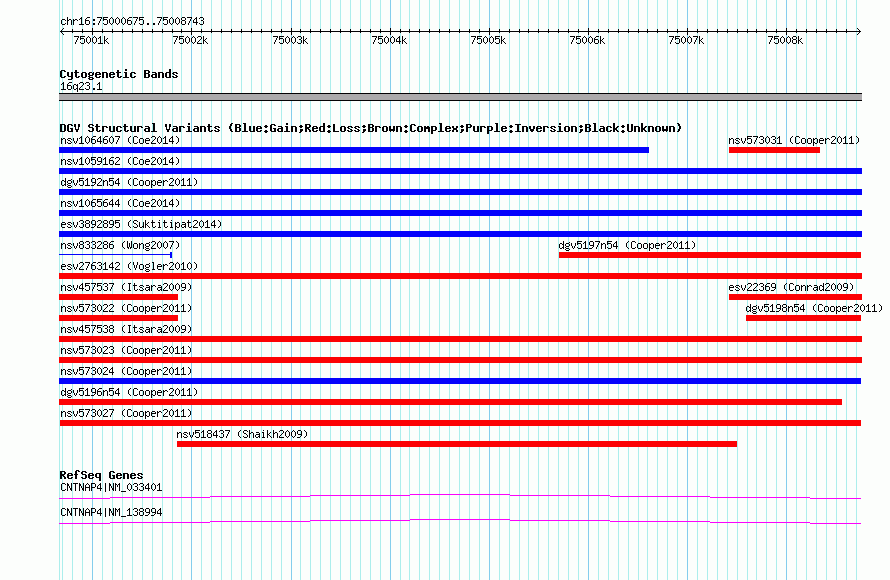Open the nsv1059162 (Coe2014) variant label
Image resolution: width=890 pixels, height=580 pixels.
(x=120, y=161)
